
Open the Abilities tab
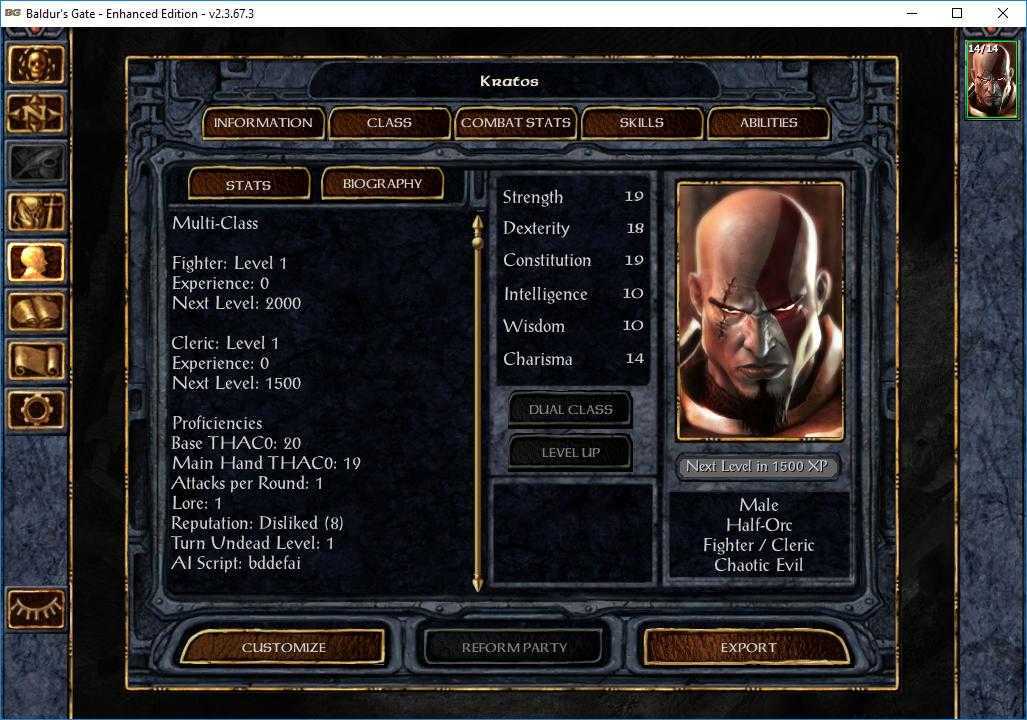coord(768,123)
